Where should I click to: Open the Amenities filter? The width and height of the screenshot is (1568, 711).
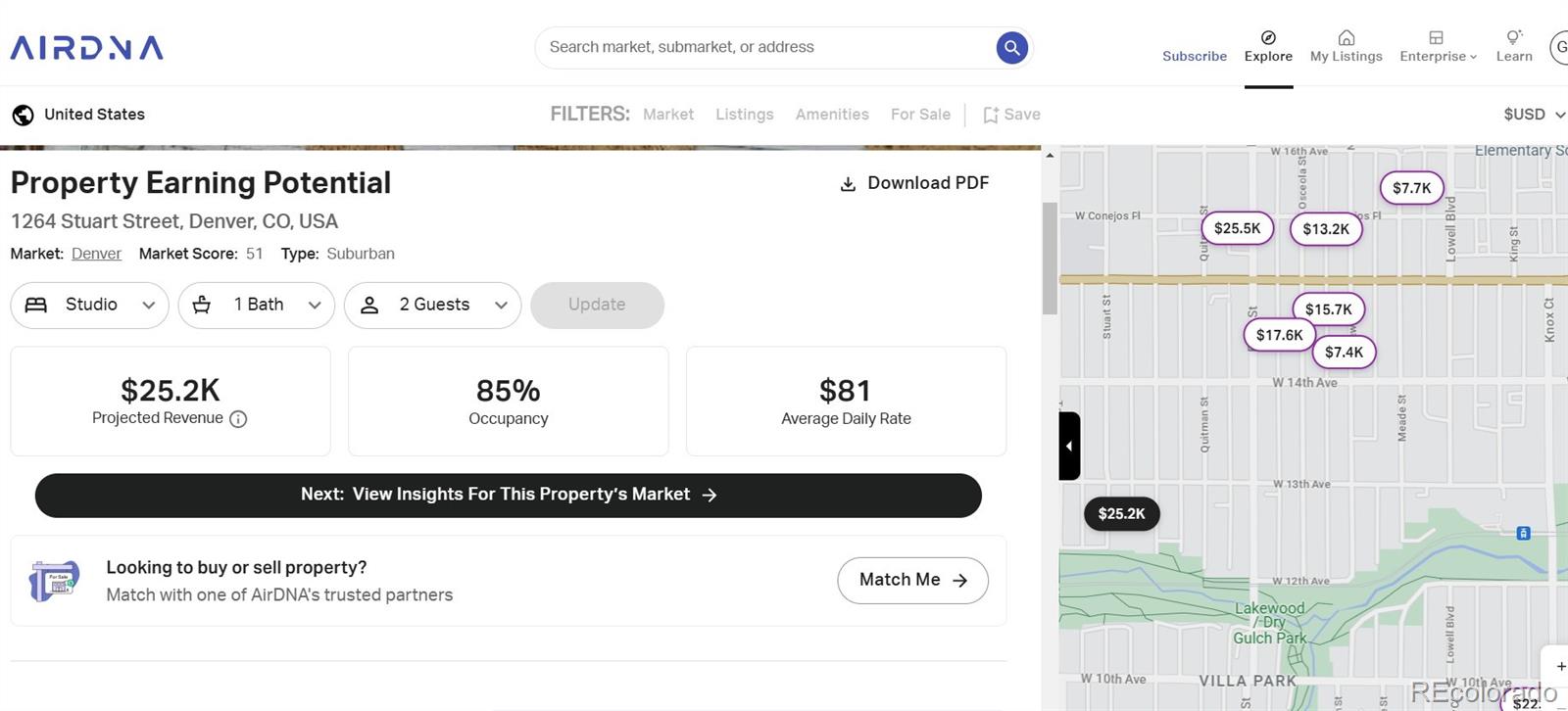pyautogui.click(x=832, y=115)
